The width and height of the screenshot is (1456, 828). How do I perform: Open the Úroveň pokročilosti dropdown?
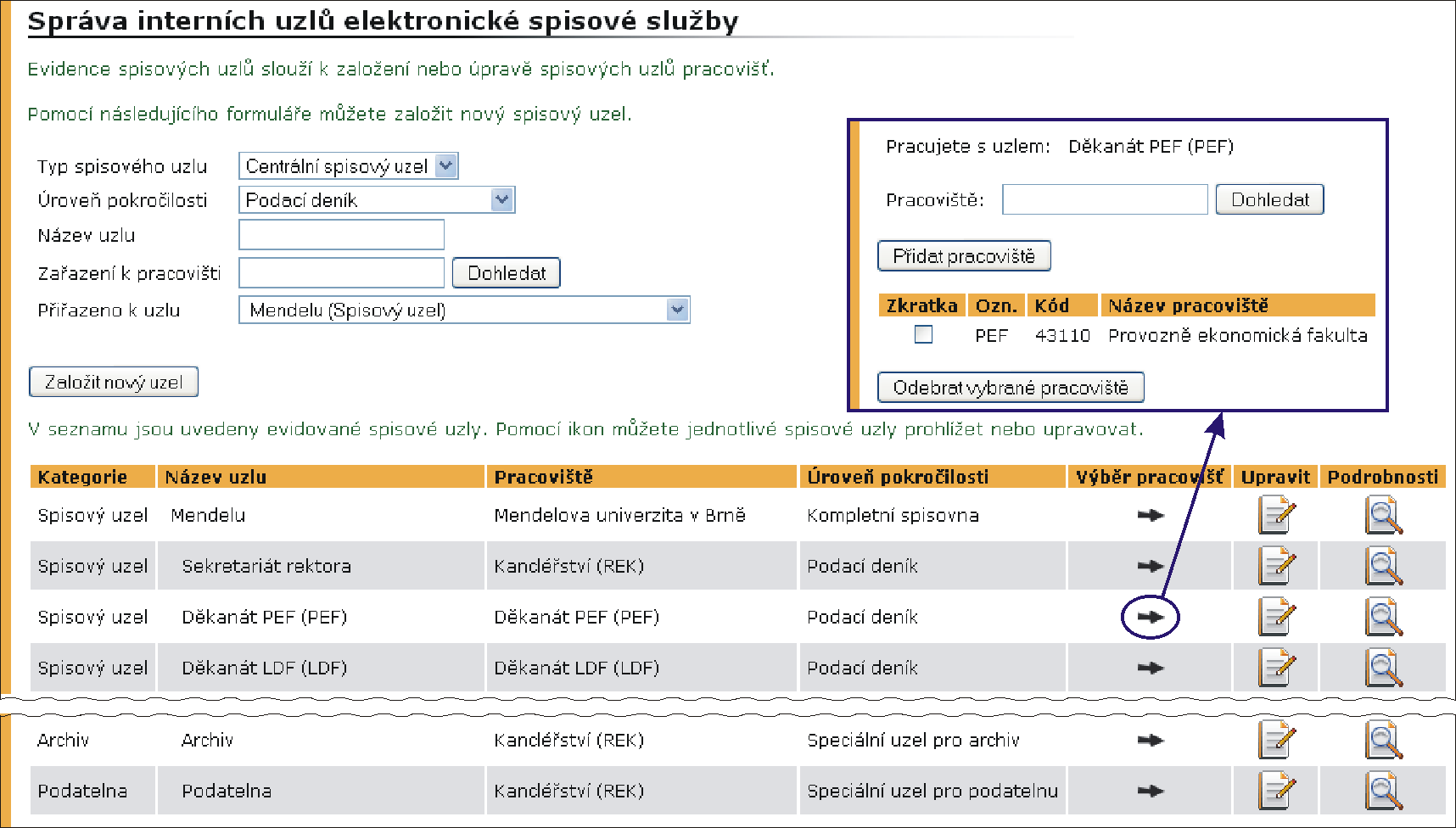pos(377,200)
